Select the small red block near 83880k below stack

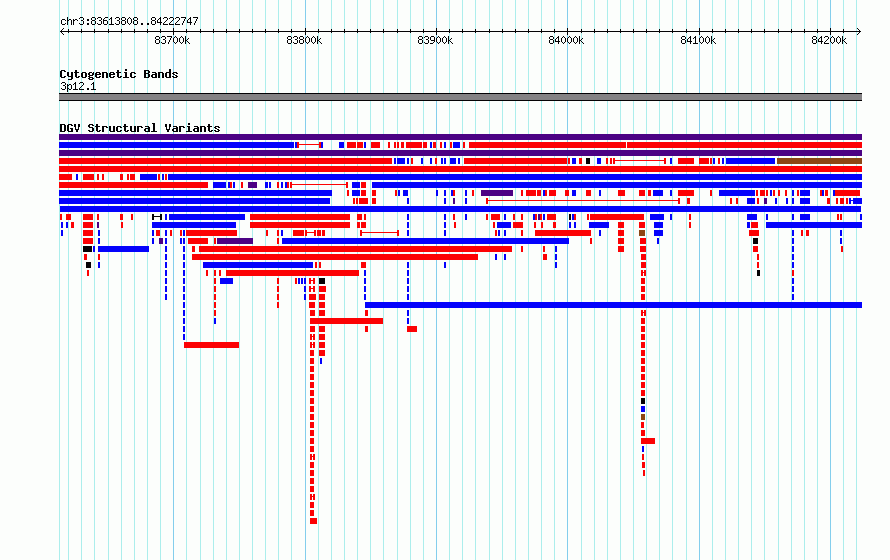[412, 329]
